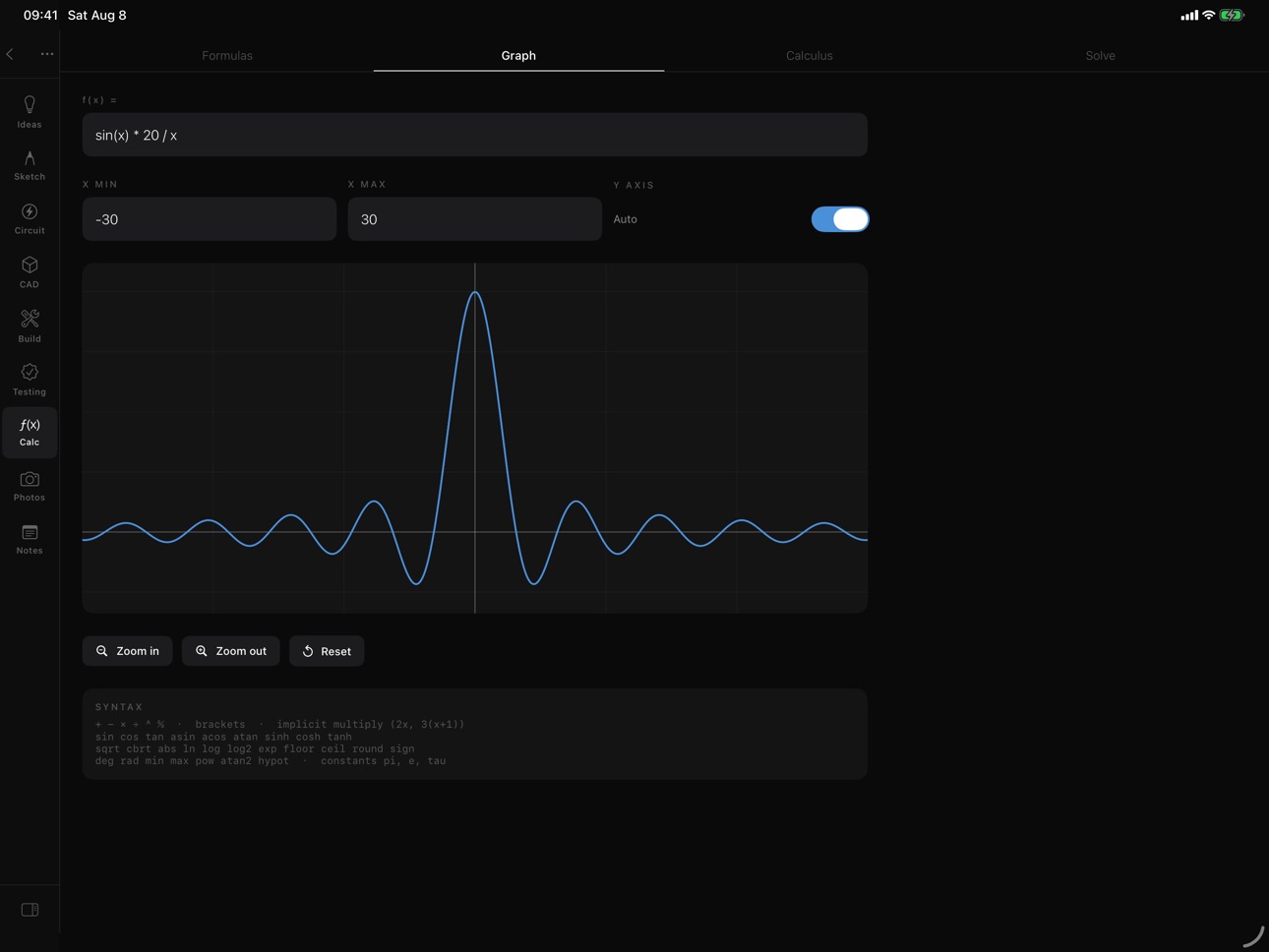This screenshot has width=1269, height=952.
Task: Edit the X MIN value field
Action: click(210, 219)
